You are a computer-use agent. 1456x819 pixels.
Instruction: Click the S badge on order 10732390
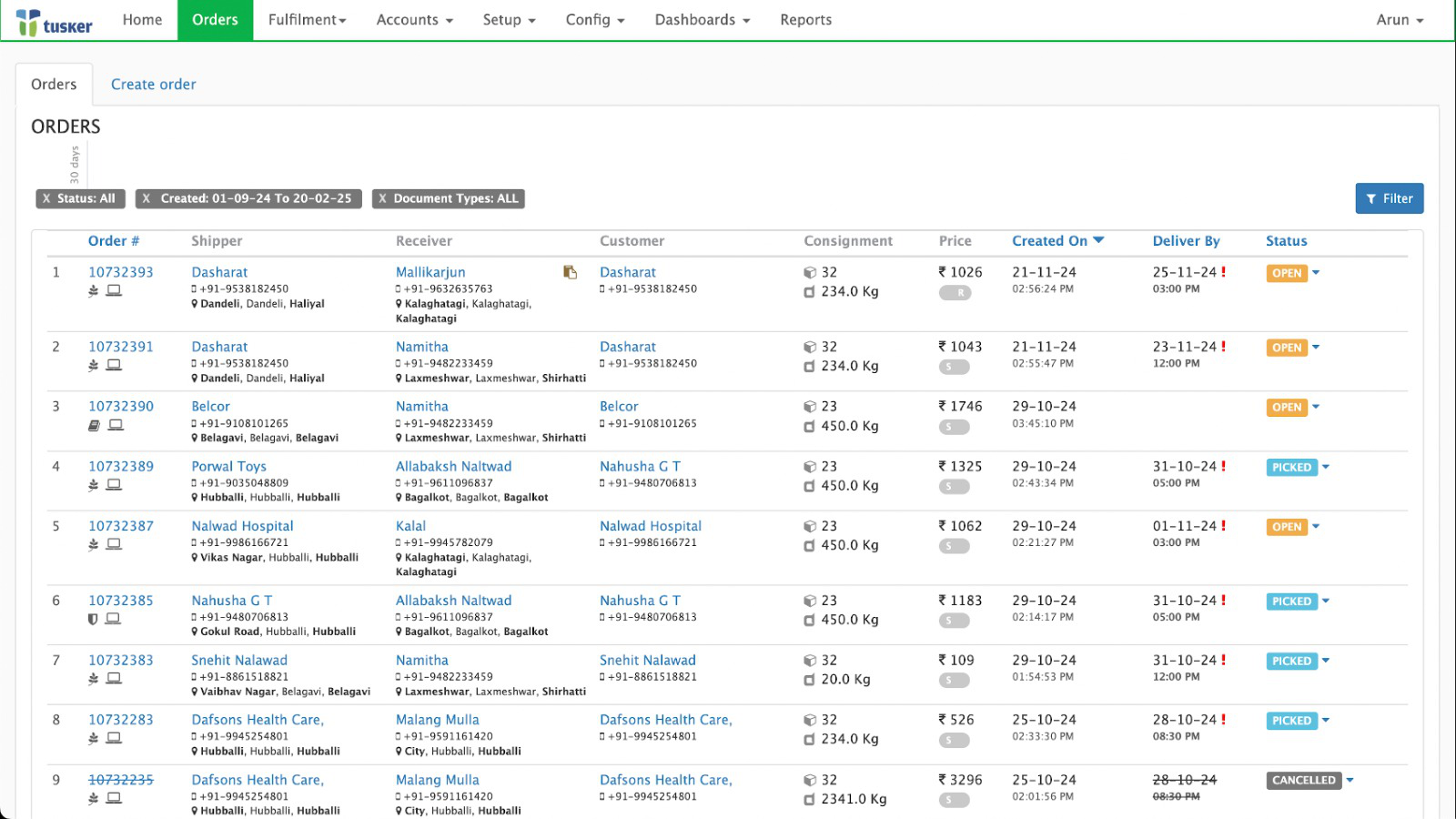pyautogui.click(x=955, y=427)
